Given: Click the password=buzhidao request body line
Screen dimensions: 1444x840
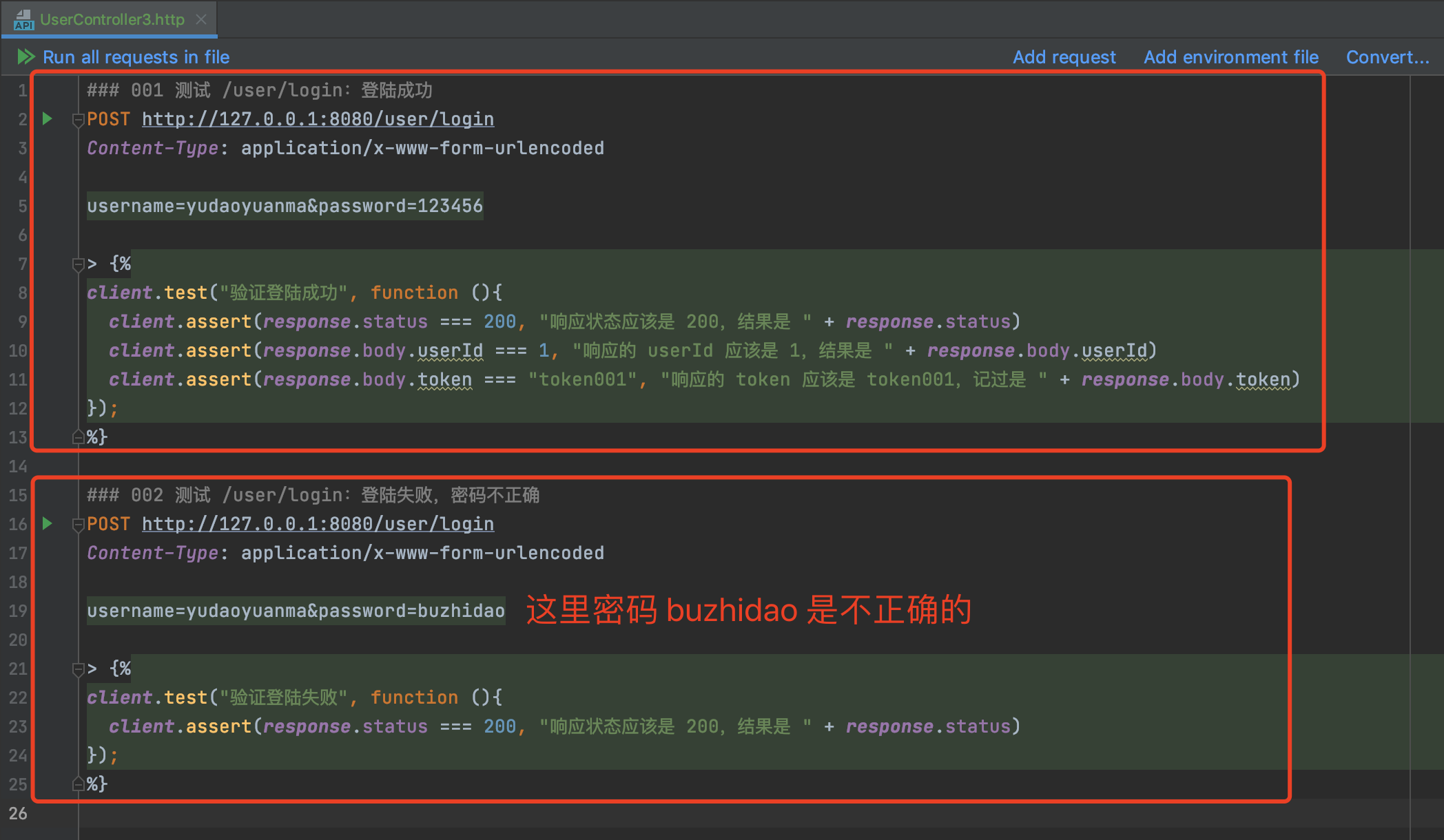Looking at the screenshot, I should [x=296, y=611].
